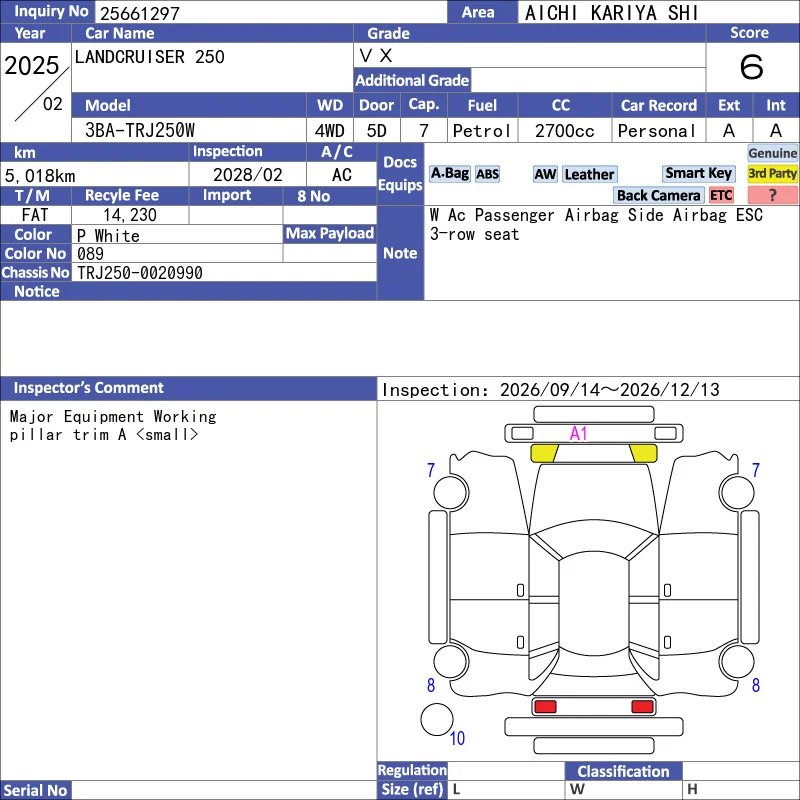Click the yellow 3rd Party badge
Screen dimensions: 800x800
772,173
